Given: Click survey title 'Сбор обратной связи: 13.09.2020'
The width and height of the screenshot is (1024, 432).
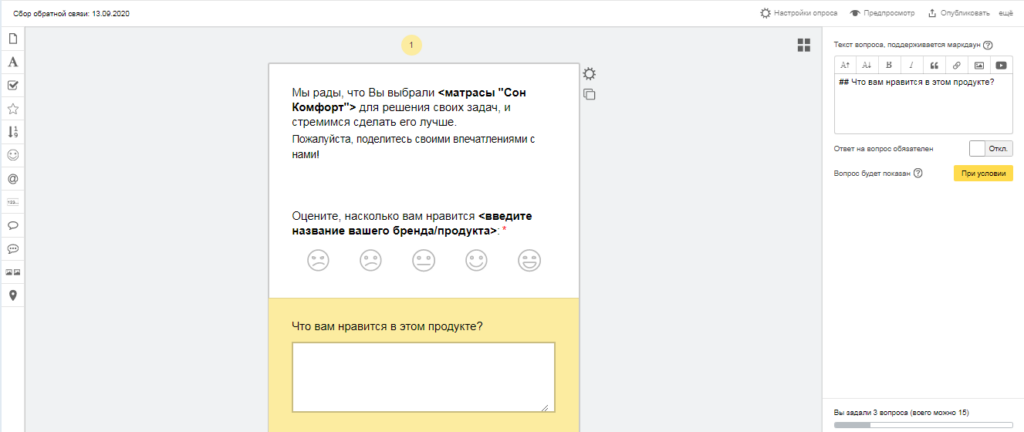Looking at the screenshot, I should (71, 13).
